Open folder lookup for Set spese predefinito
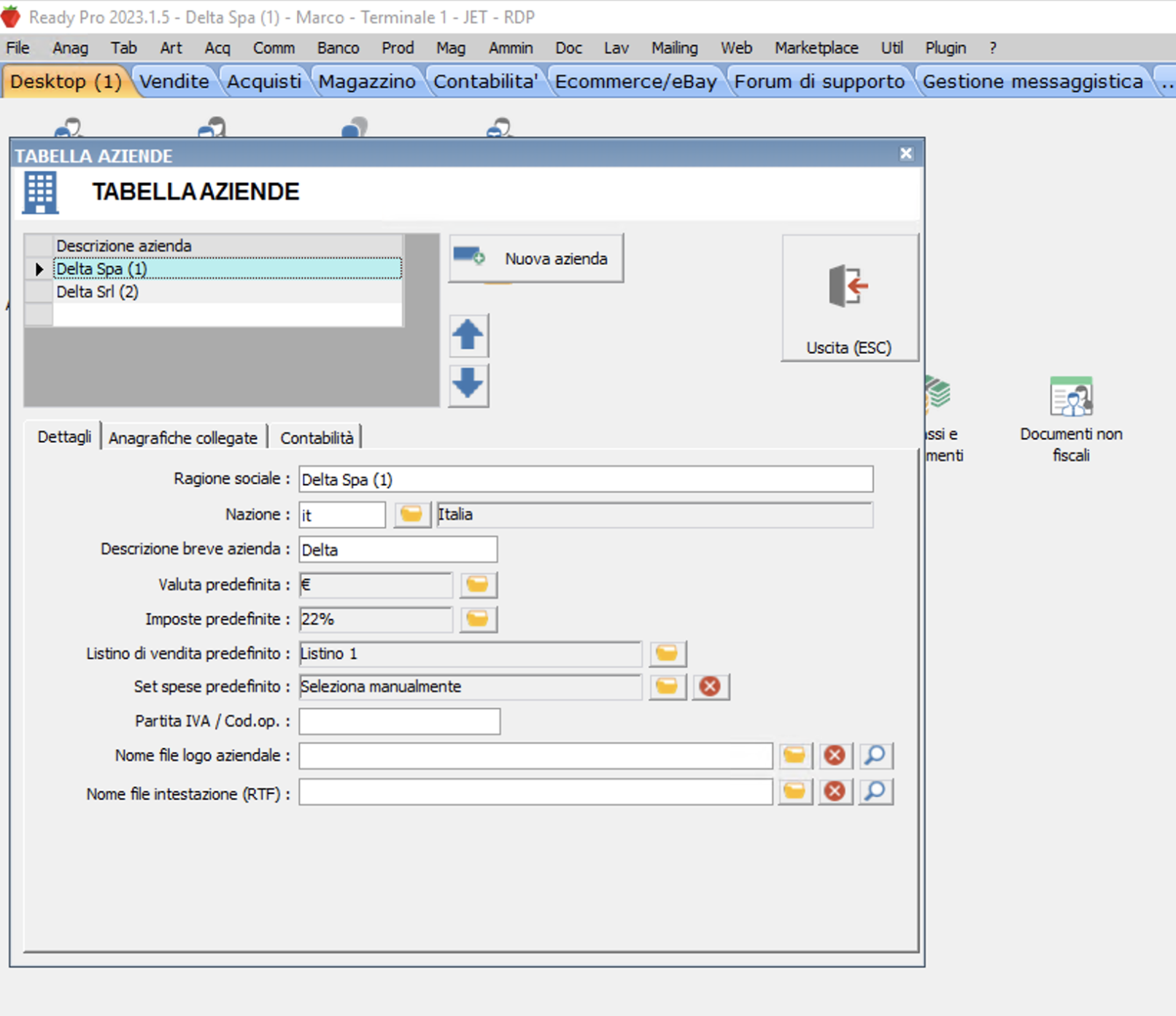1176x1016 pixels. point(667,686)
